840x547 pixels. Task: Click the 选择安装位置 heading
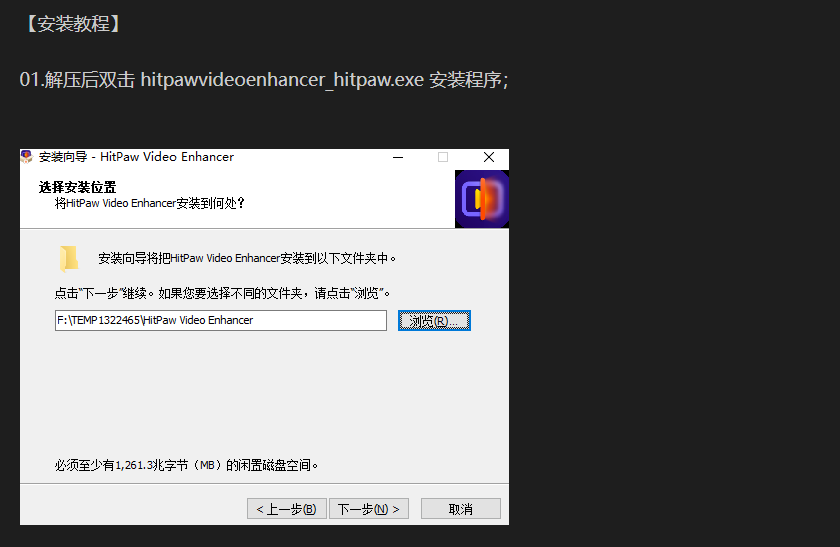[78, 188]
